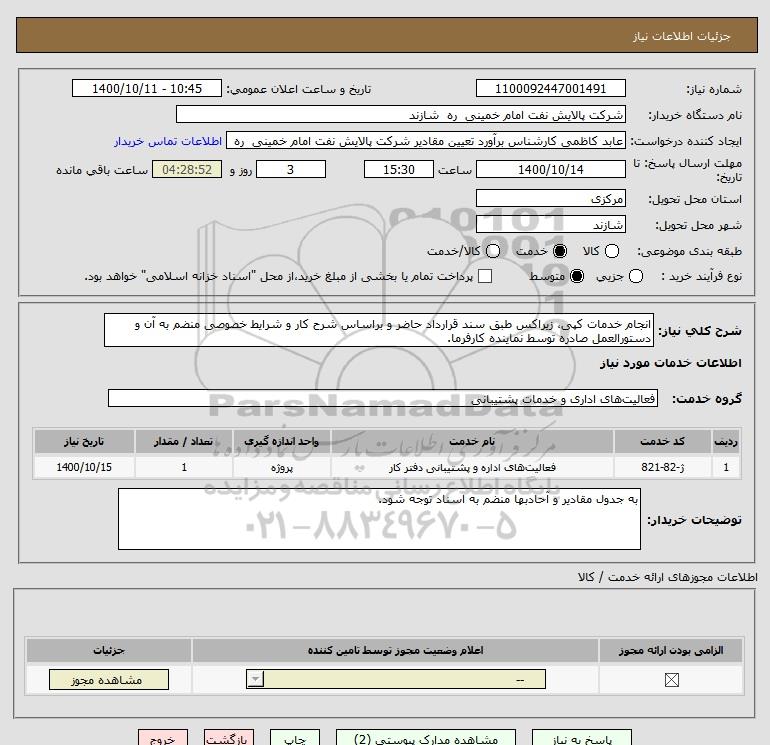The width and height of the screenshot is (770, 745).
Task: Click the delivery city field شازند
Action: coord(550,224)
